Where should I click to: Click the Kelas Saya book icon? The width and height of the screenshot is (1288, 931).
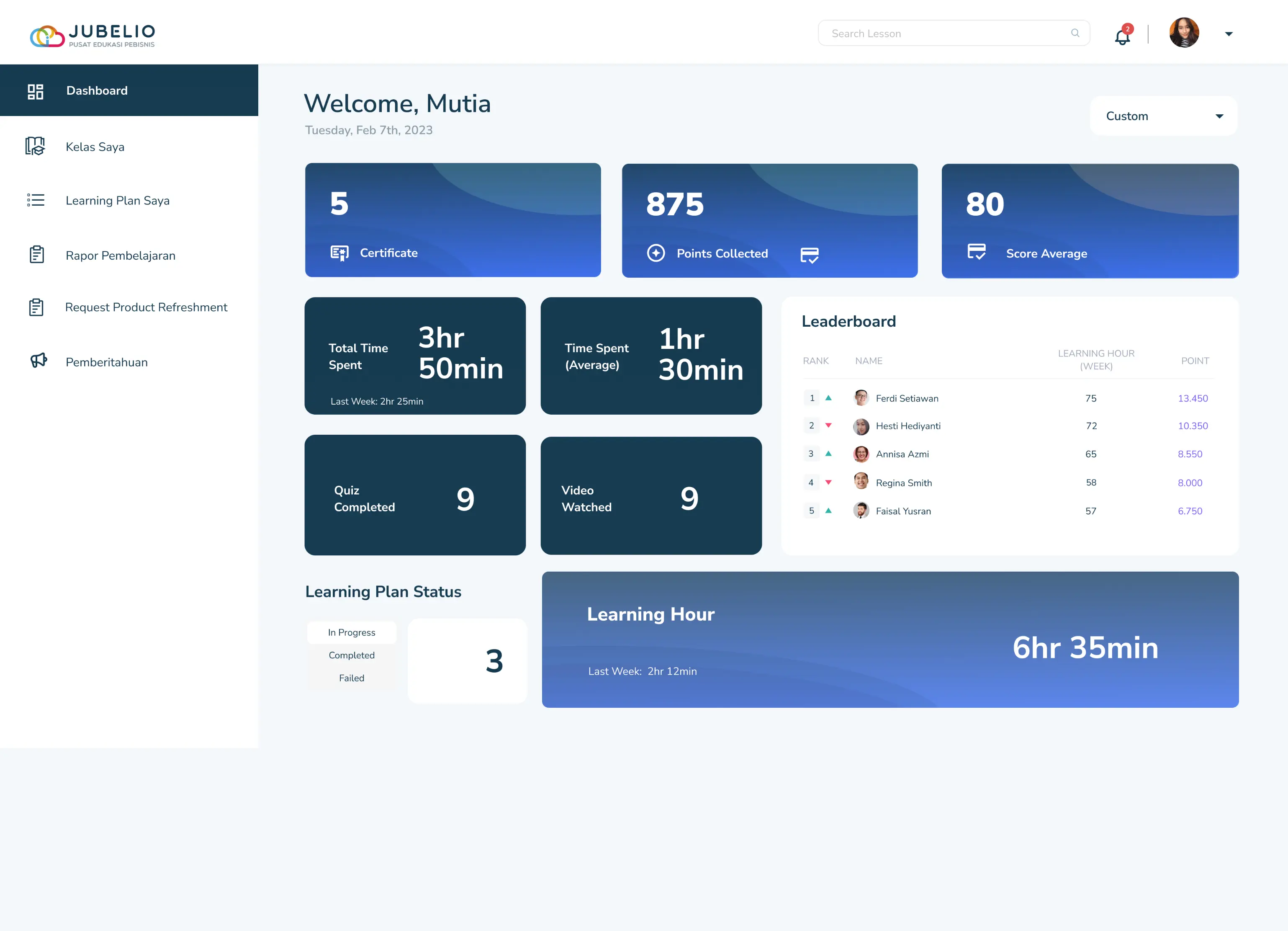pos(35,146)
